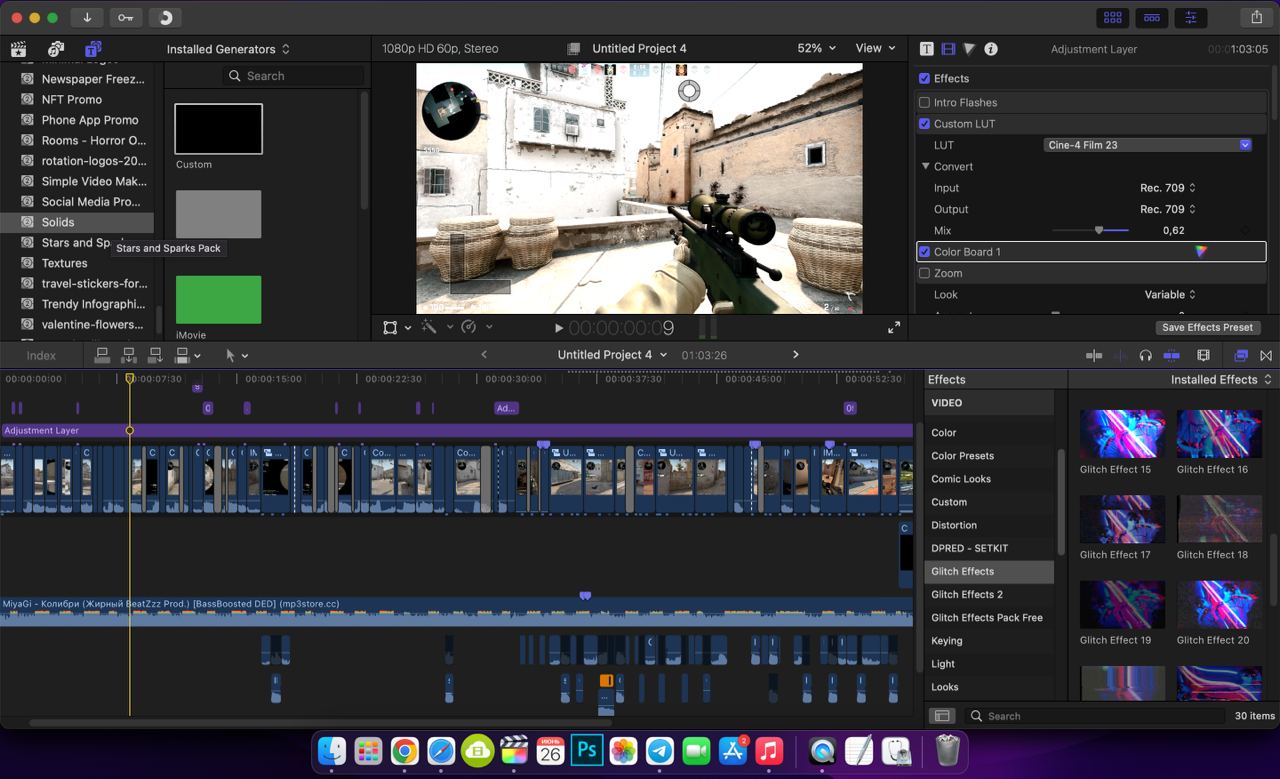The width and height of the screenshot is (1280, 779).
Task: Open the viewer View options menu
Action: pyautogui.click(x=876, y=48)
